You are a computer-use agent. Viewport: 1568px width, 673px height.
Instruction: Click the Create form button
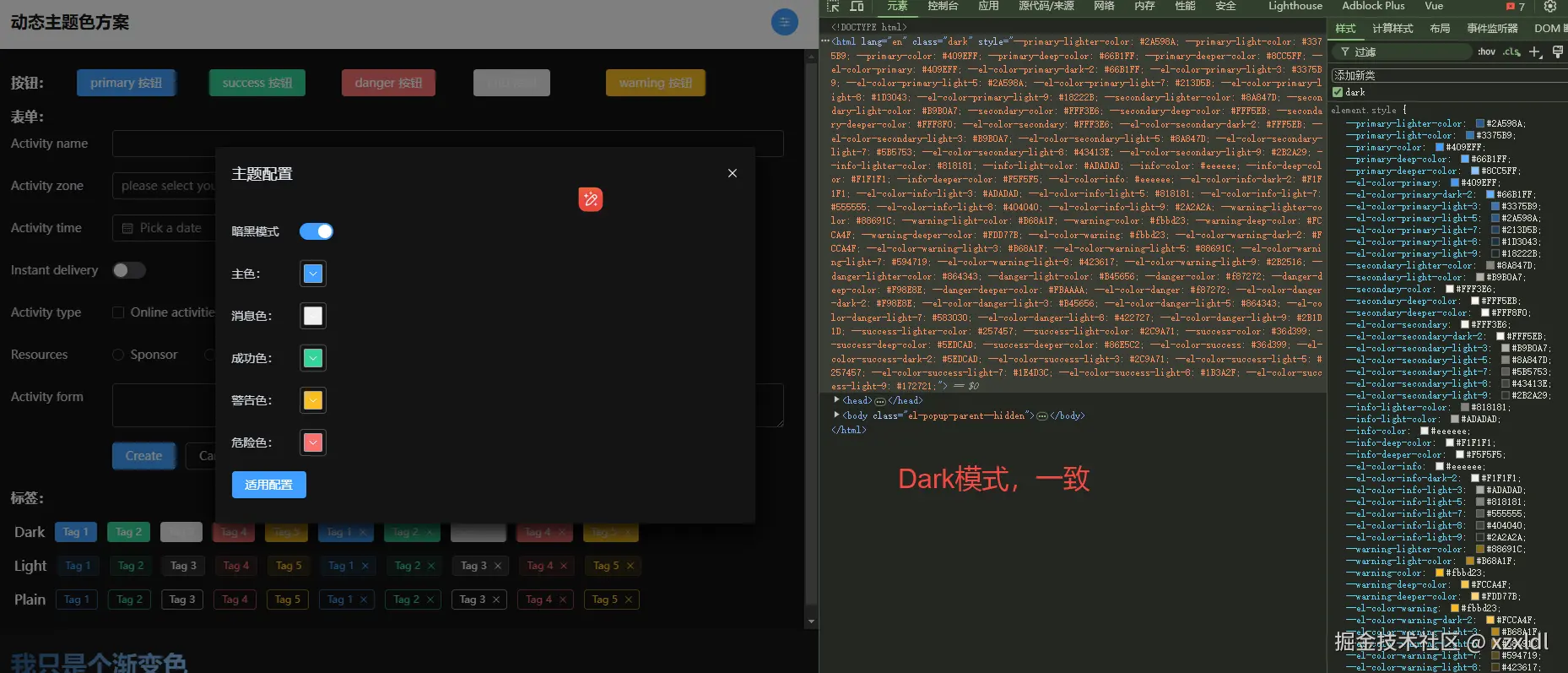[x=144, y=456]
